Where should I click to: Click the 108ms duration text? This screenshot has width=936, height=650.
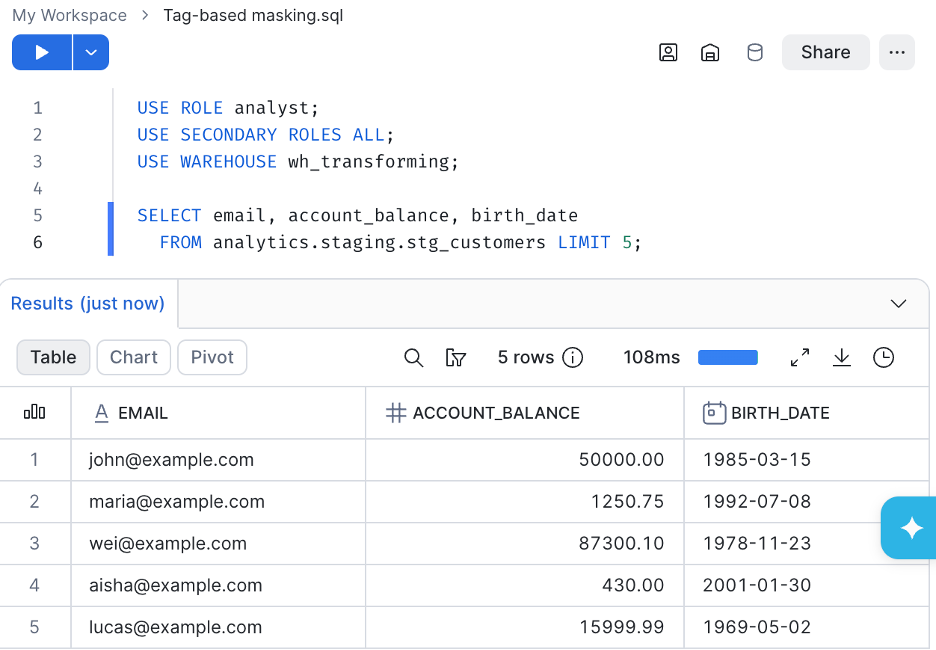[651, 358]
